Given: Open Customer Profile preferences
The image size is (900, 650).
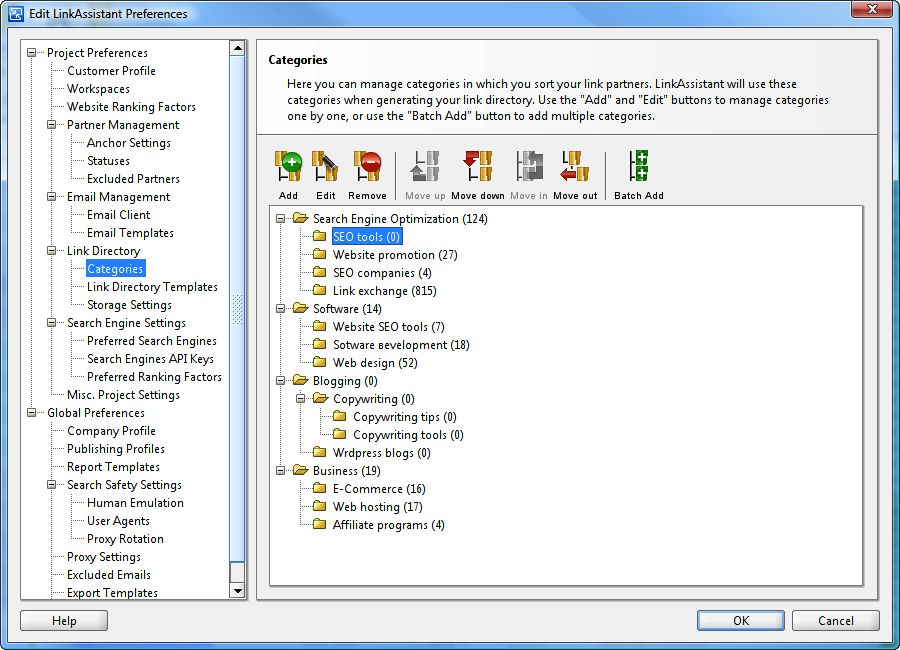Looking at the screenshot, I should (111, 71).
